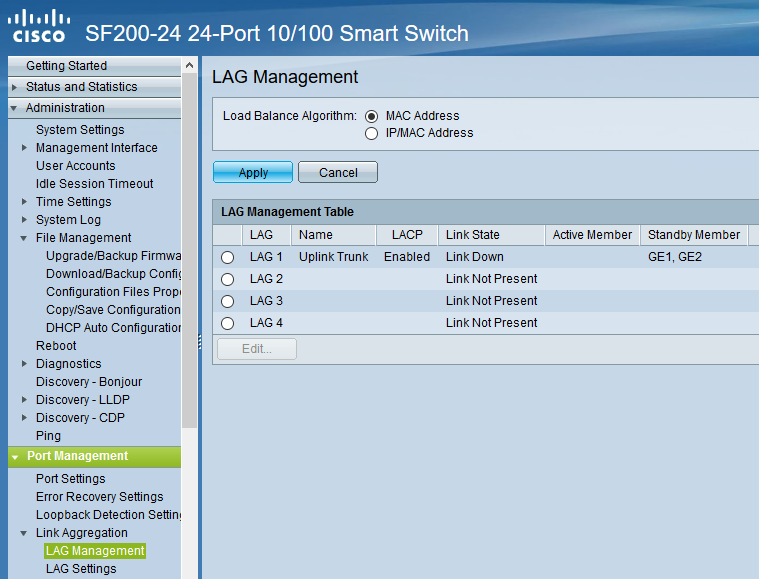This screenshot has height=579, width=759.
Task: Select the LAG 2 row radio button
Action: 228,279
